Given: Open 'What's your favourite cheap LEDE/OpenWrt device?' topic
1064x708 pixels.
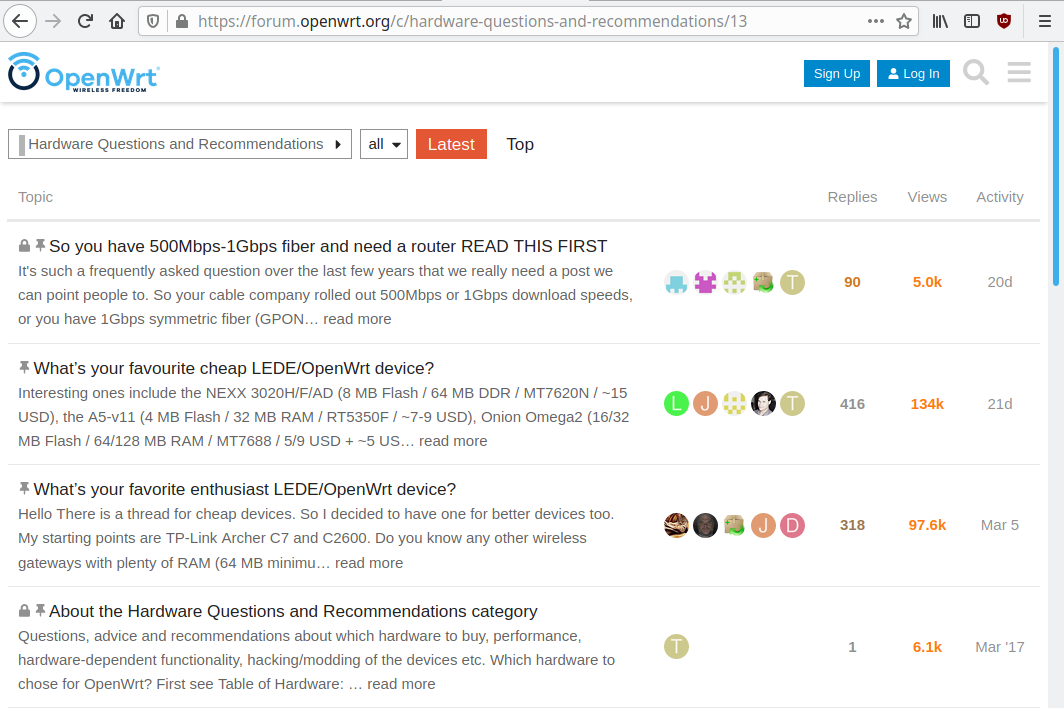Looking at the screenshot, I should click(x=234, y=368).
